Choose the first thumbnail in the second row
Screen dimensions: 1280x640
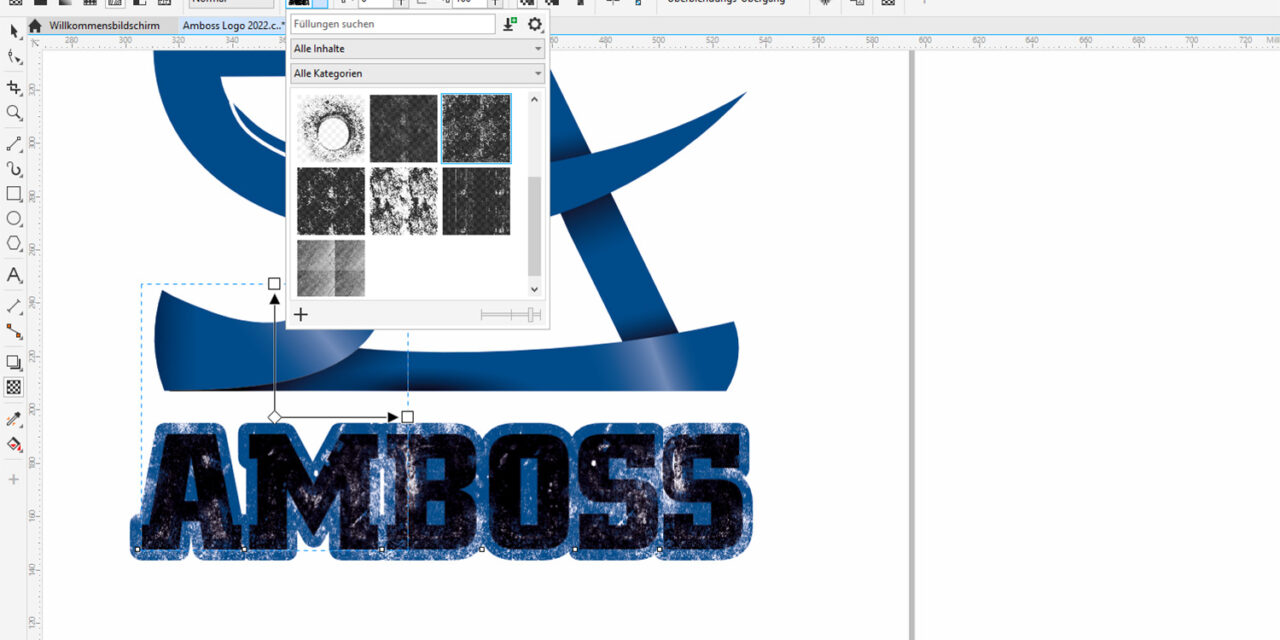tap(331, 201)
